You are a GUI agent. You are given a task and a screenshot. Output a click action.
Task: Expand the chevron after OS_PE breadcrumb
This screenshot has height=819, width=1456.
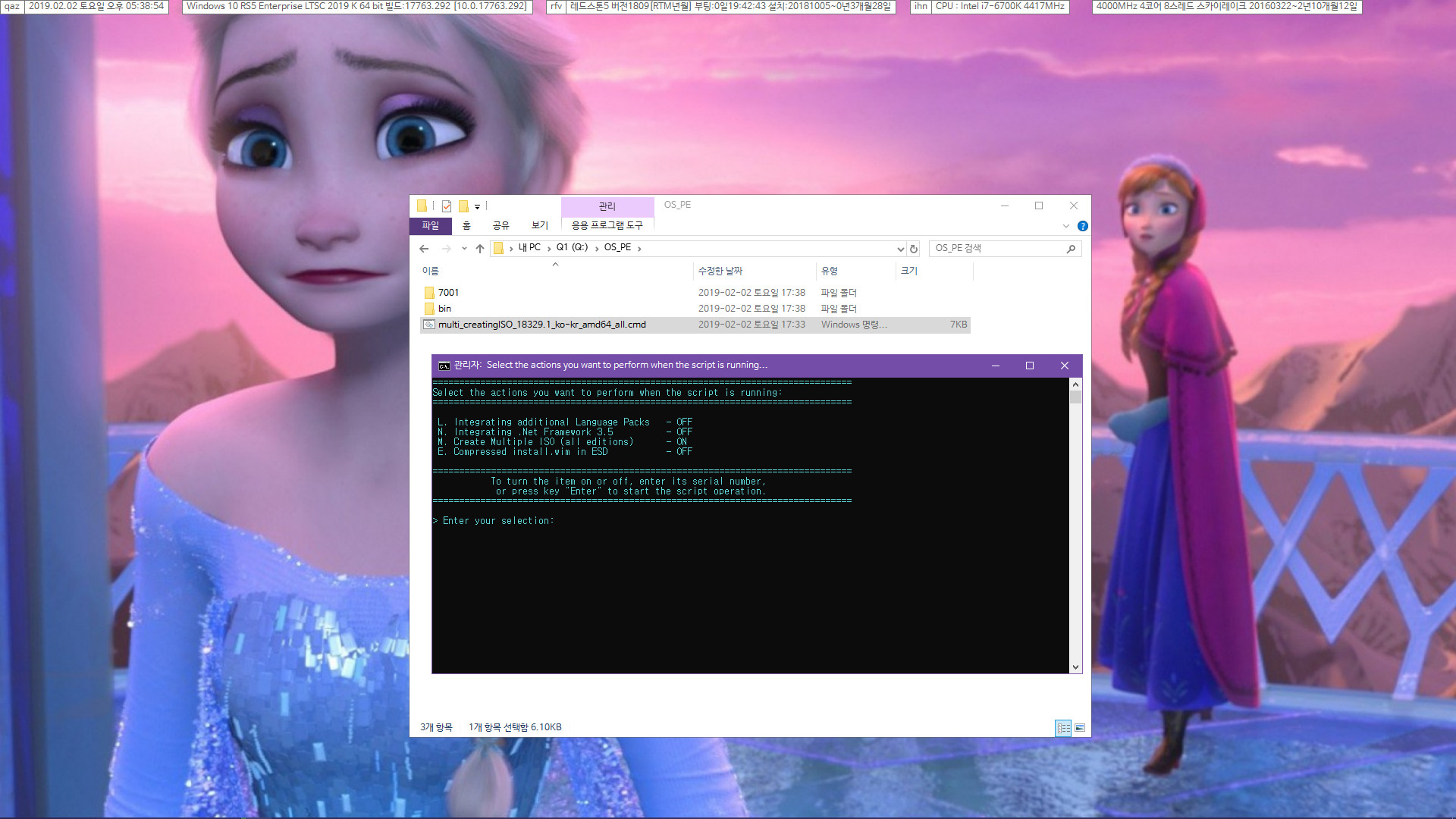(639, 248)
